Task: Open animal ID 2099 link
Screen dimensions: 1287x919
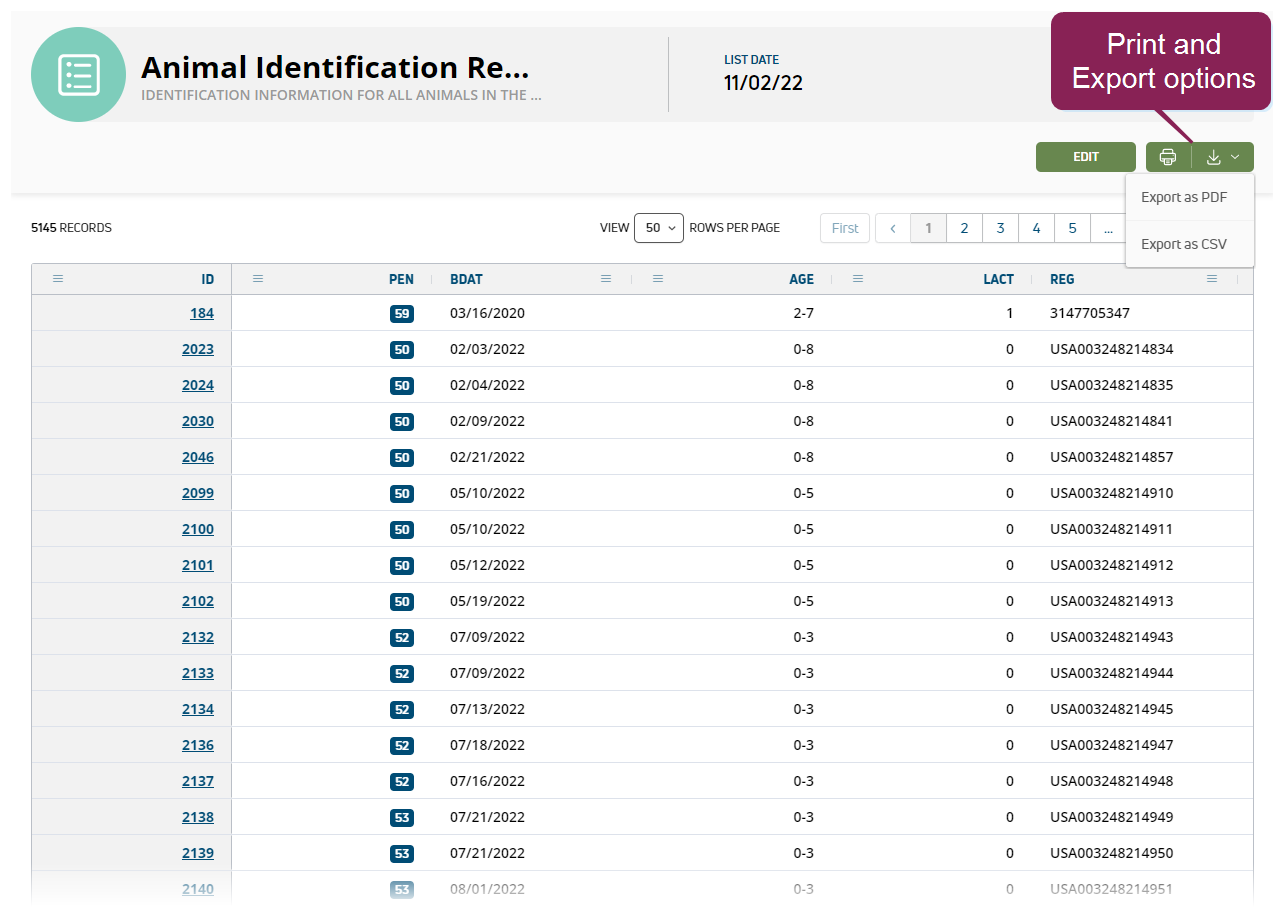Action: tap(198, 493)
